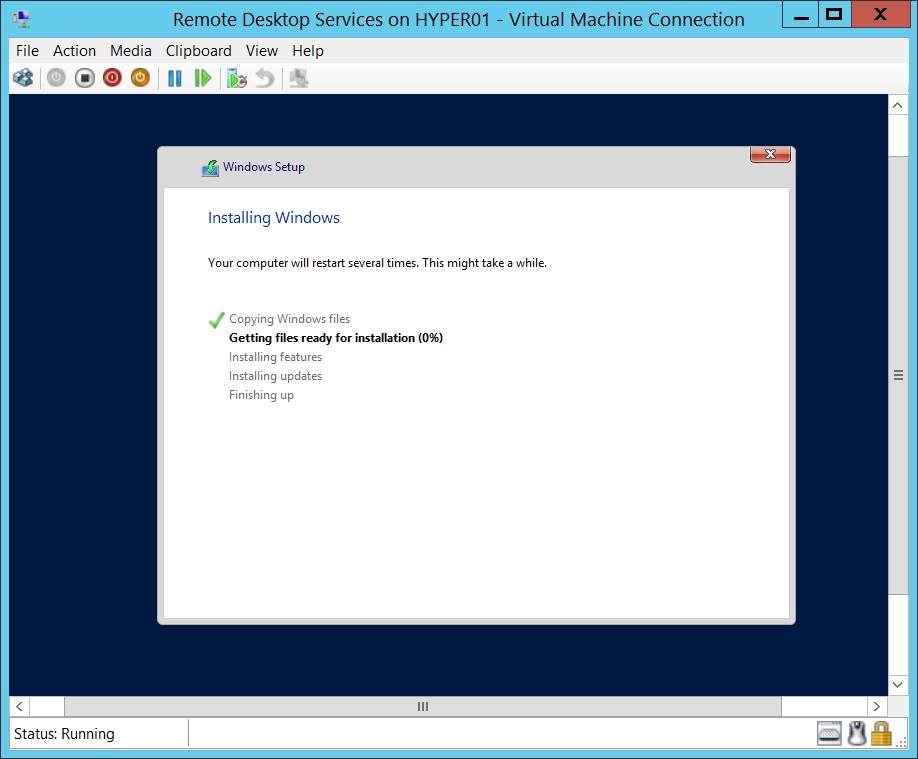This screenshot has width=918, height=759.
Task: Click the mouse status icon
Action: (857, 733)
